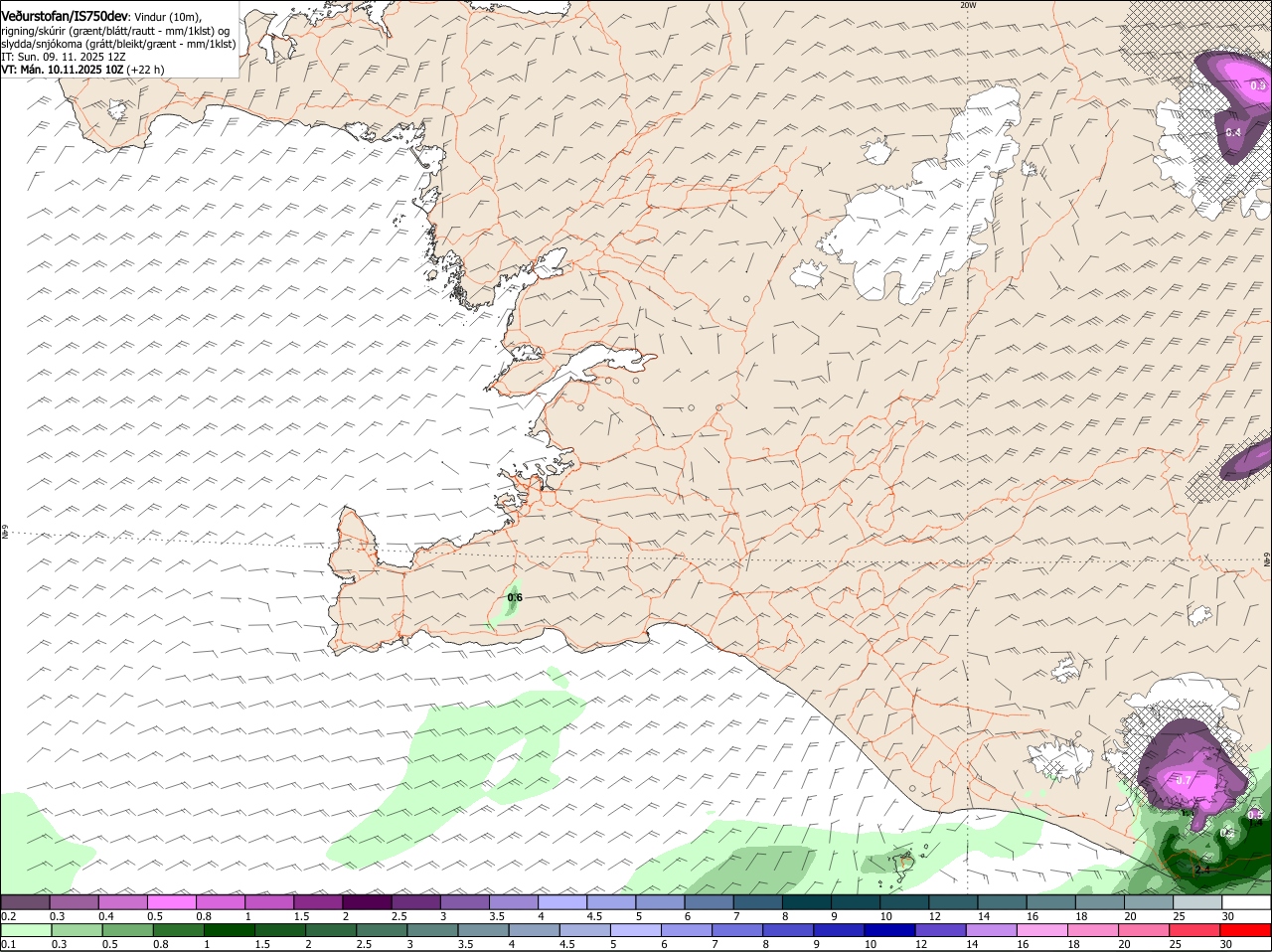Click the "0.1" label in the rain legend
The image size is (1272, 952).
click(x=8, y=944)
